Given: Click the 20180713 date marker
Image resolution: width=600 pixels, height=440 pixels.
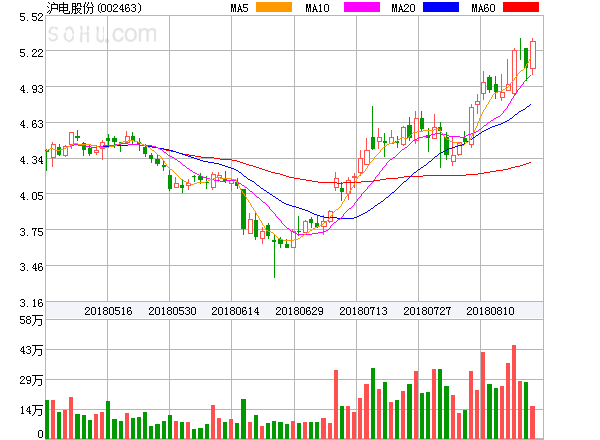Looking at the screenshot, I should click(364, 311).
